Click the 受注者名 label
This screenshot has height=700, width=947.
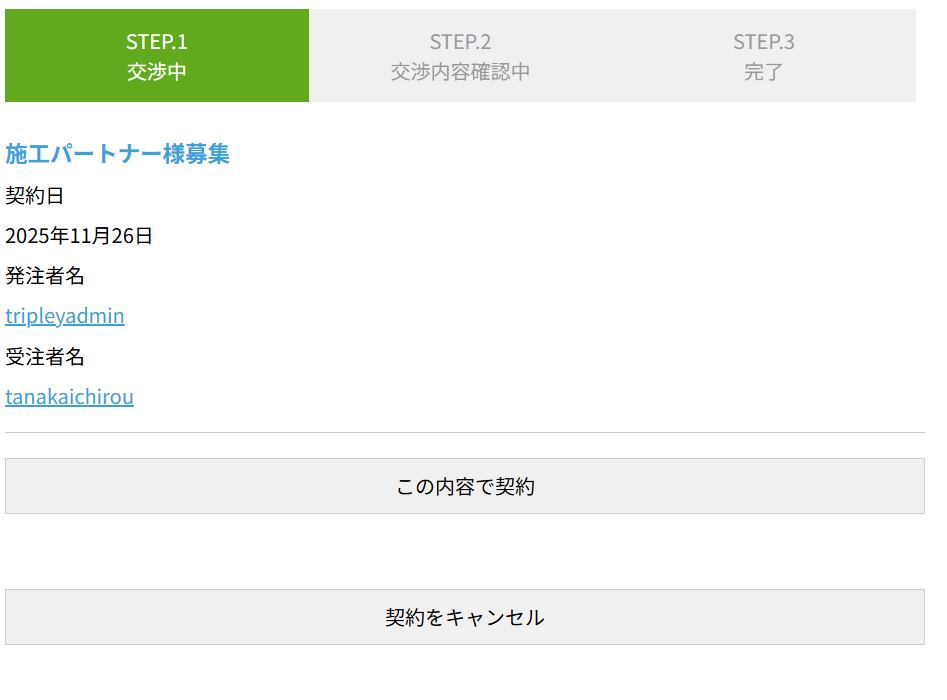click(x=45, y=357)
